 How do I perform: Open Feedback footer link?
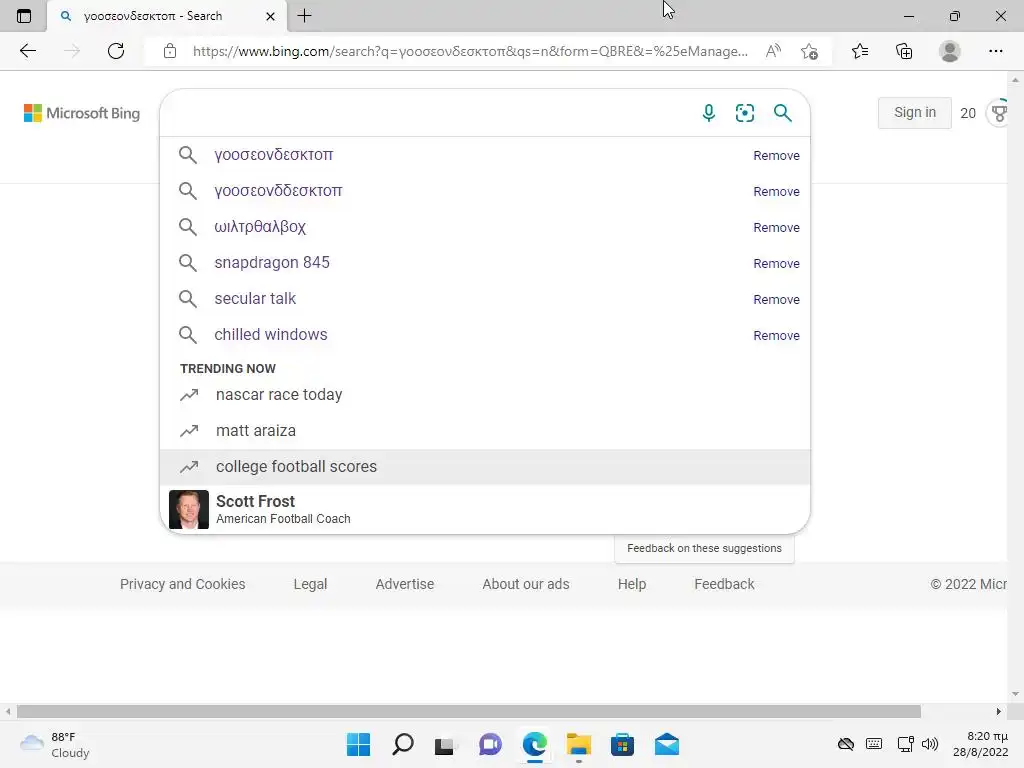724,584
